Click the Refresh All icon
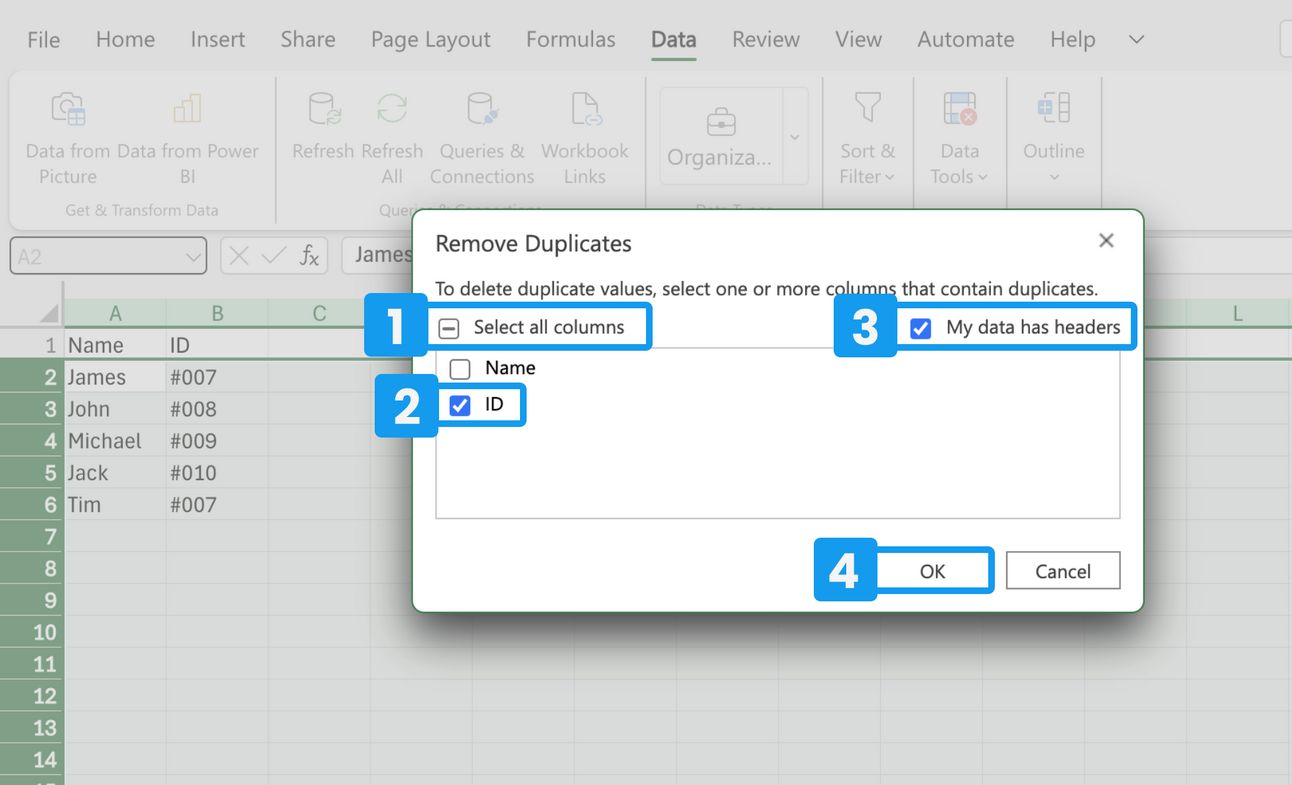Viewport: 1292px width, 785px height. 392,108
